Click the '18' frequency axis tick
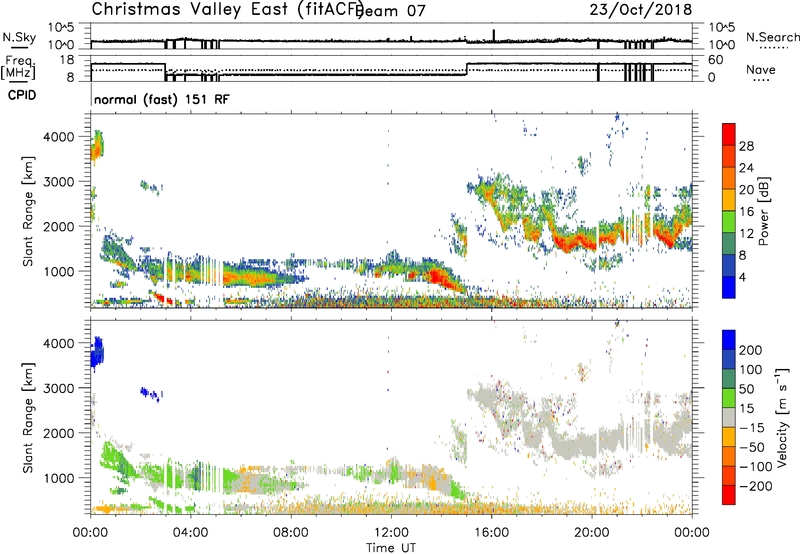Screen dimensions: 800x554 [x=67, y=60]
